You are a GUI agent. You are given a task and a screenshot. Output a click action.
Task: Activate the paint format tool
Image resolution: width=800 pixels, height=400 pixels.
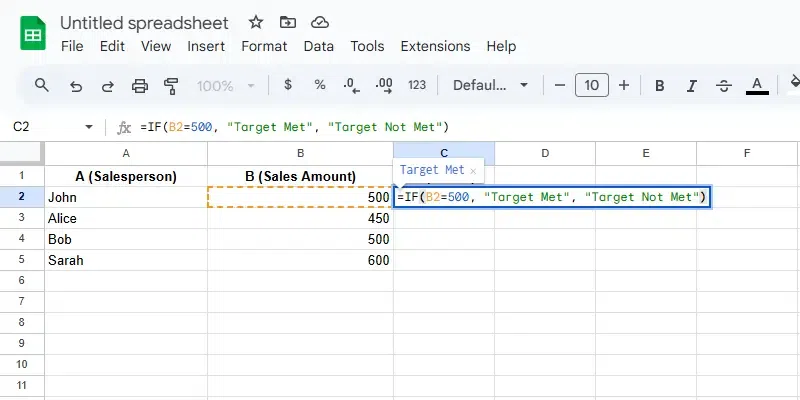point(171,85)
